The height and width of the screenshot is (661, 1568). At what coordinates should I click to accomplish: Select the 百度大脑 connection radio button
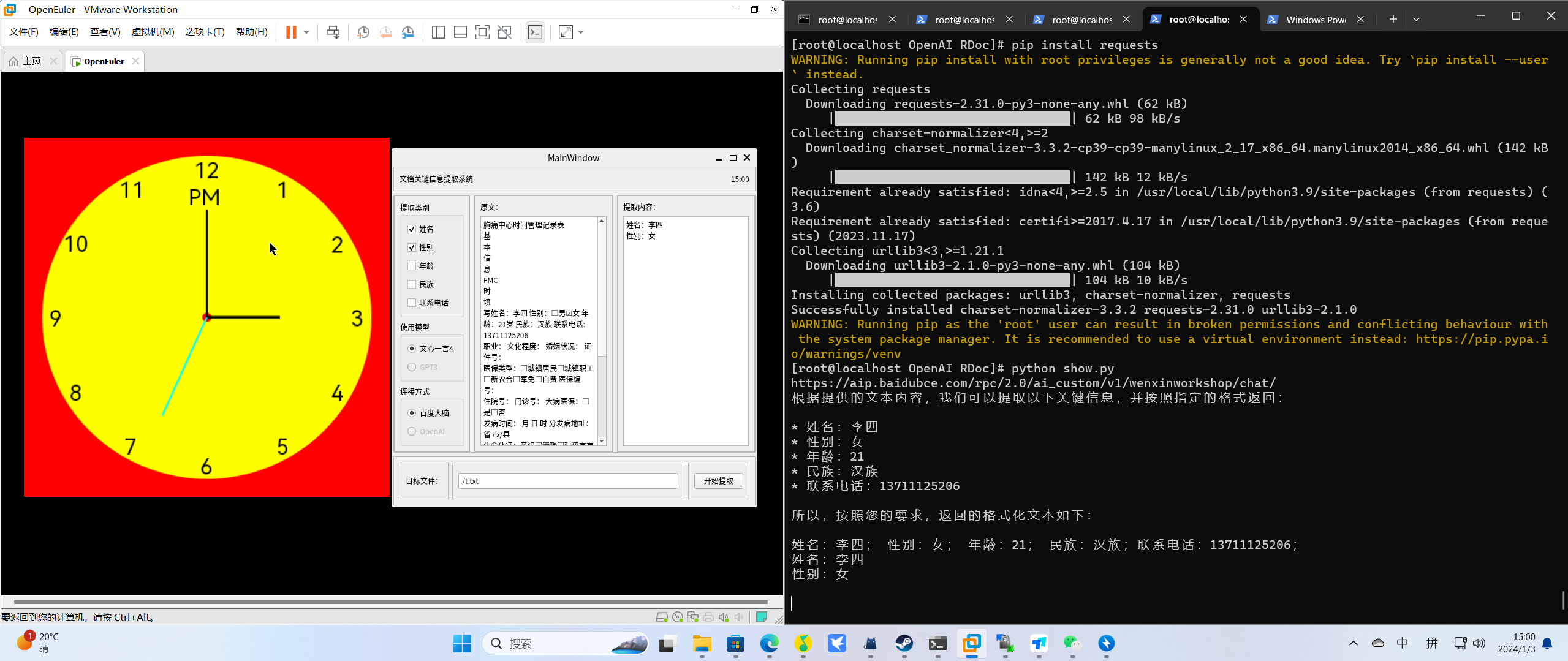click(x=412, y=413)
